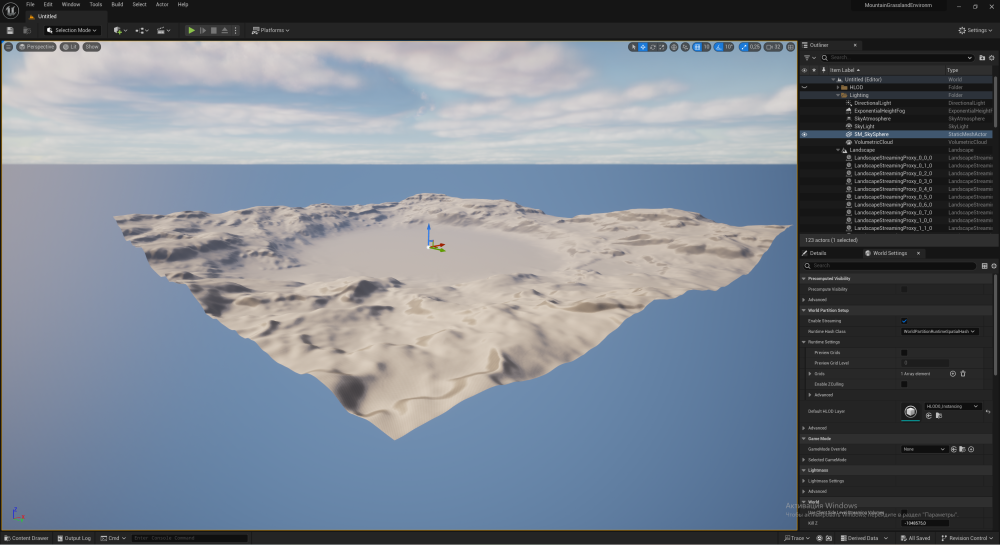Save the current level icon
1000x545 pixels.
point(10,30)
